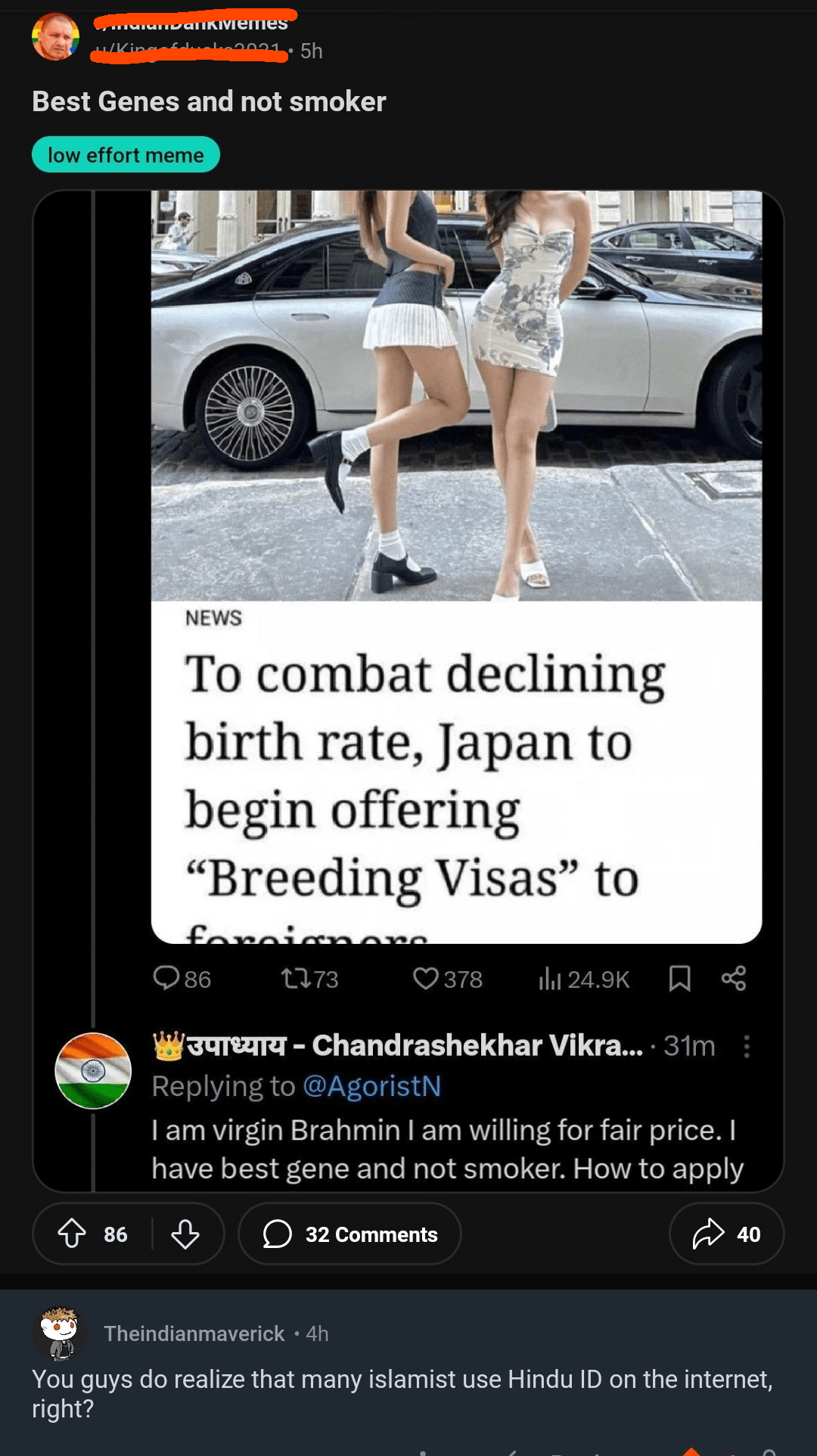Viewport: 817px width, 1456px height.
Task: Select the low effort meme flair
Action: click(x=126, y=154)
